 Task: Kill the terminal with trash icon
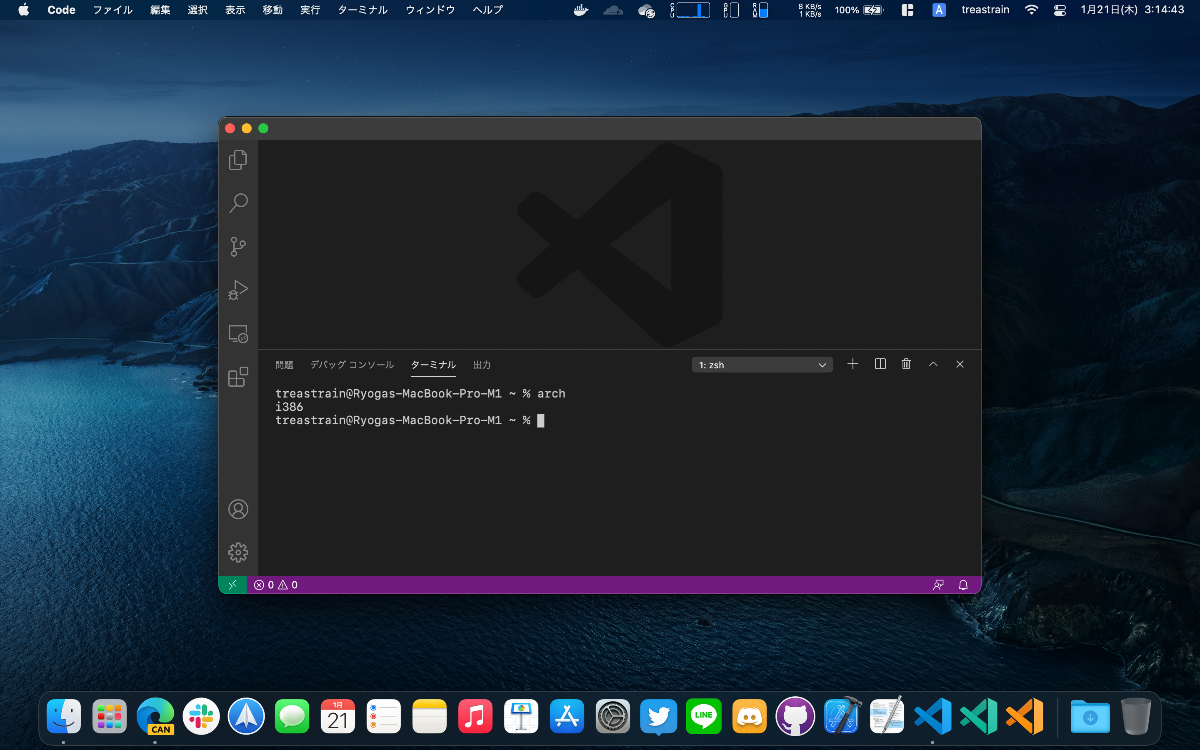pos(906,364)
